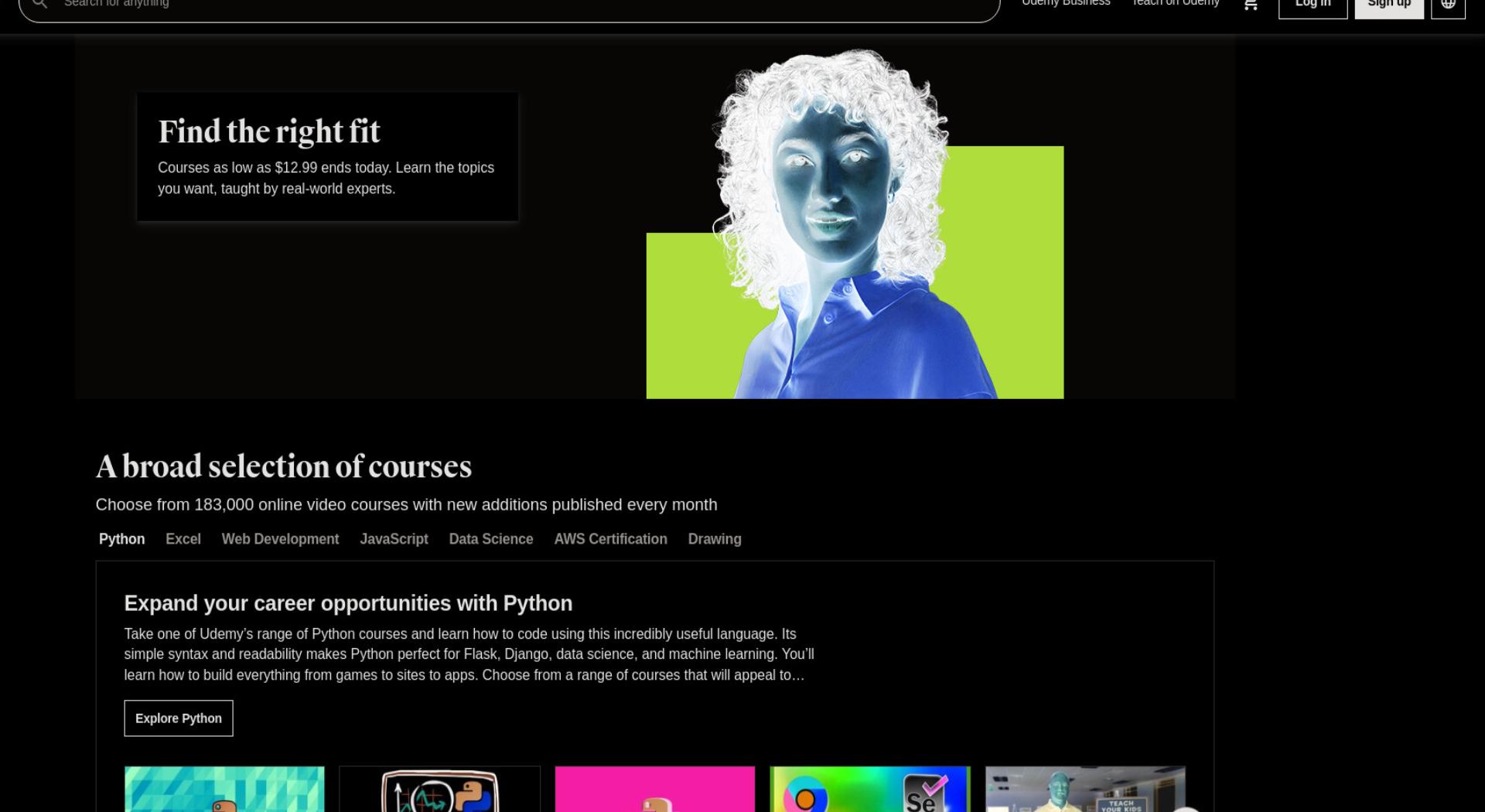Switch to the Web Development tab
Viewport: 1485px width, 812px height.
[x=280, y=539]
